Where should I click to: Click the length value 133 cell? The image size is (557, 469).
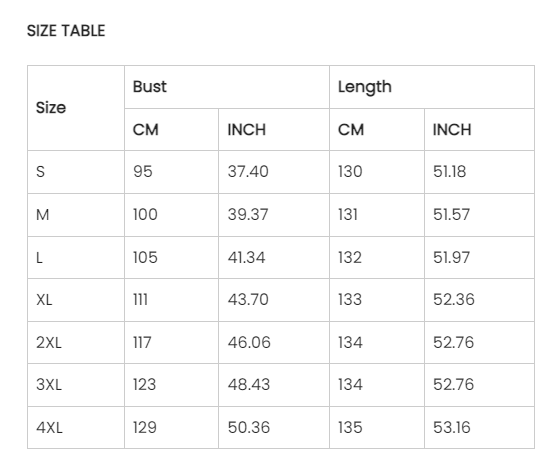377,300
